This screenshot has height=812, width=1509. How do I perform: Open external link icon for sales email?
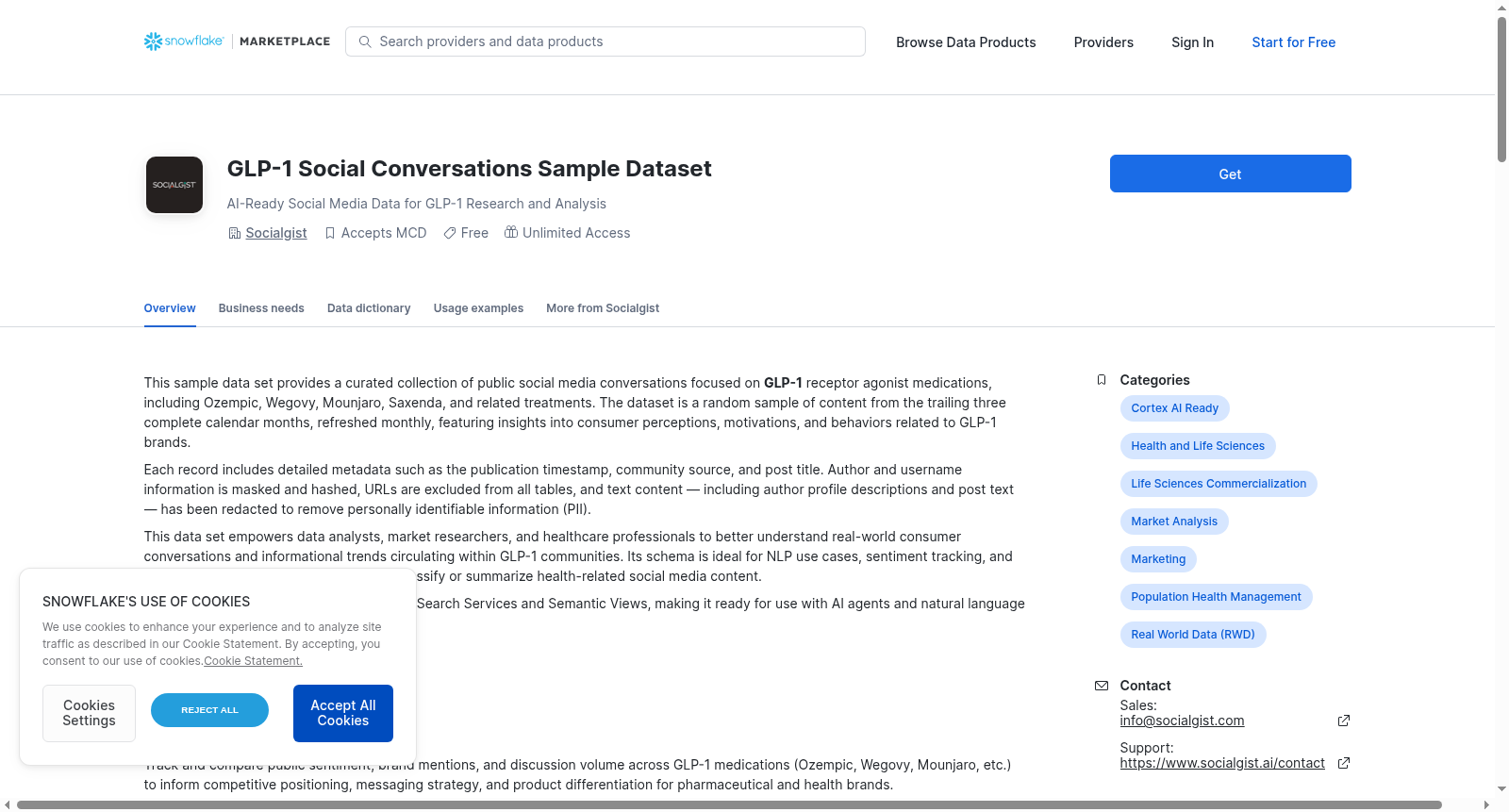tap(1344, 721)
